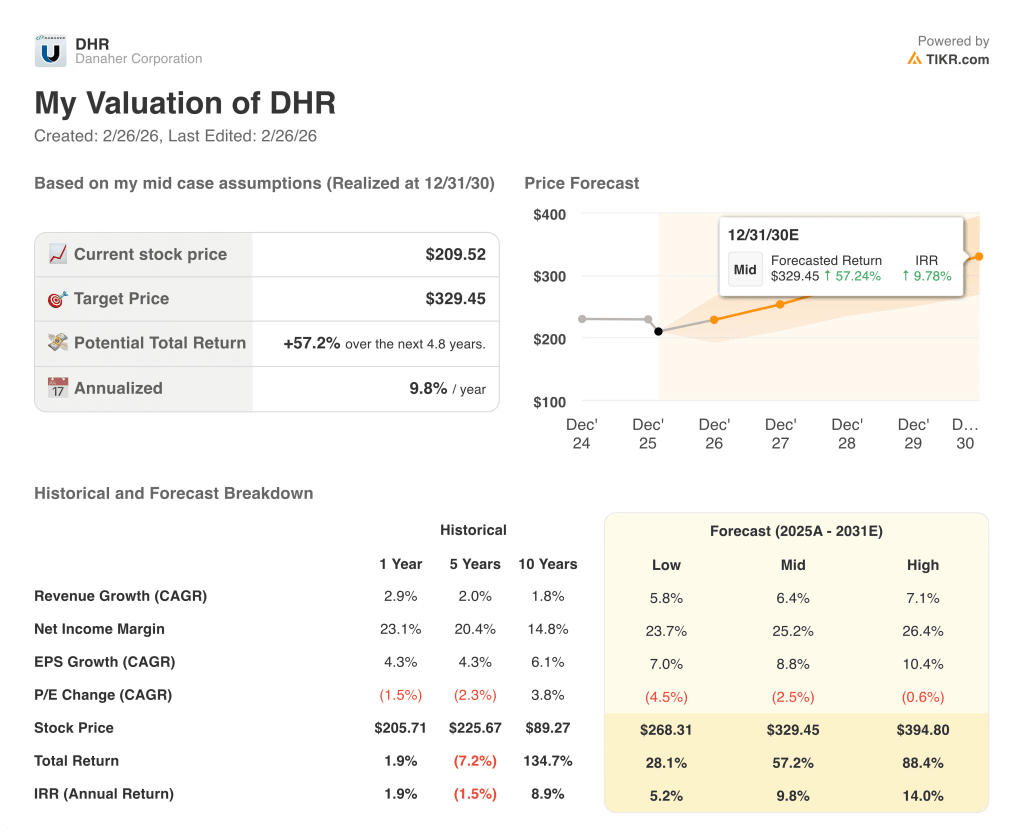Select the $329.45 Target Price value
Viewport: 1024px width, 832px height.
point(455,298)
